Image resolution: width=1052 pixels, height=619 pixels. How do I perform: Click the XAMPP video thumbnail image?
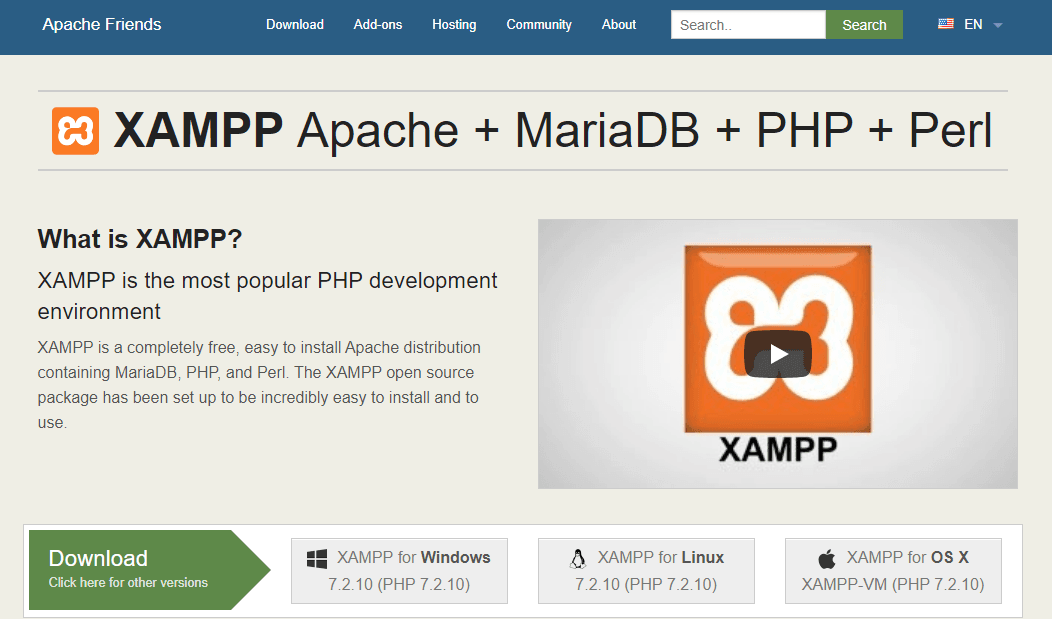point(778,354)
